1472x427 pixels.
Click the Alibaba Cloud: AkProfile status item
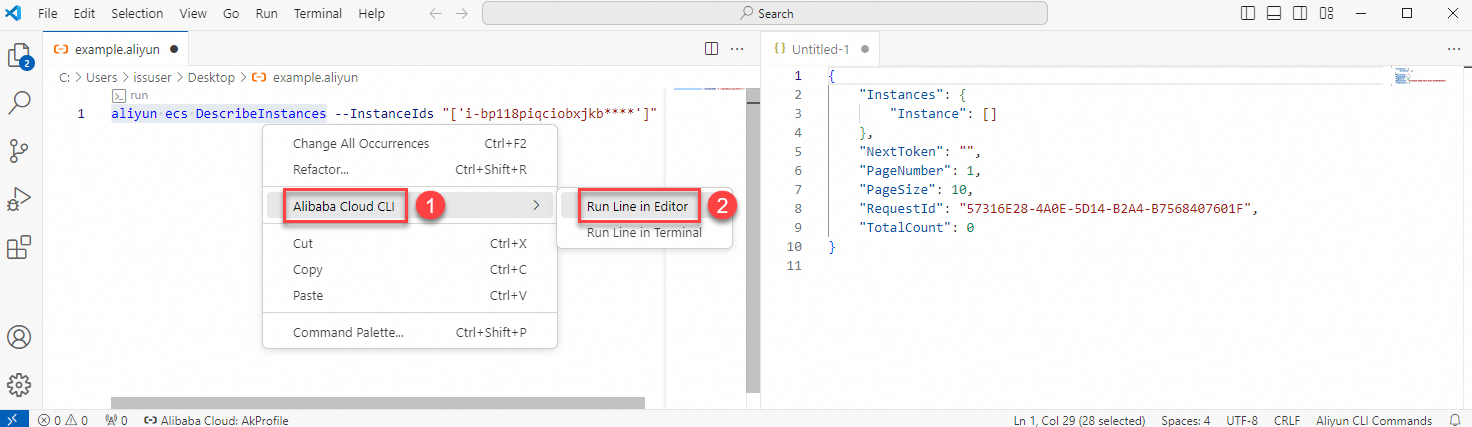(216, 420)
